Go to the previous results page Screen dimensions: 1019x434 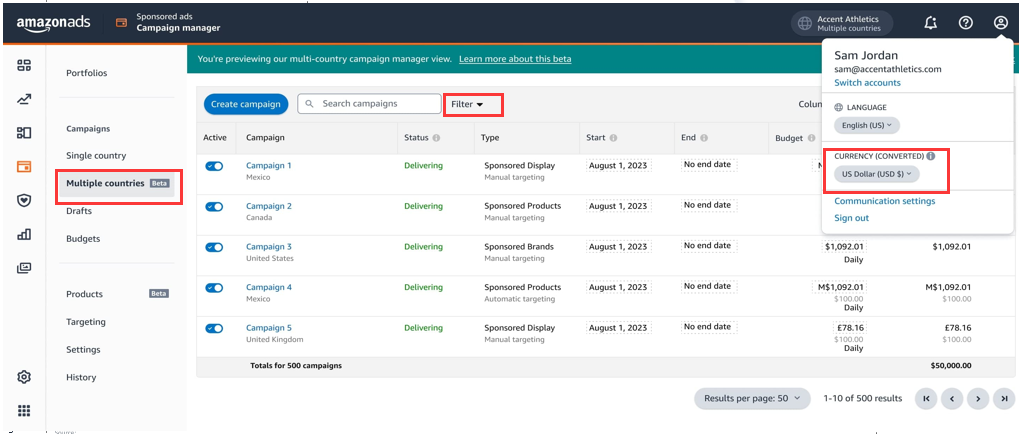tap(951, 398)
